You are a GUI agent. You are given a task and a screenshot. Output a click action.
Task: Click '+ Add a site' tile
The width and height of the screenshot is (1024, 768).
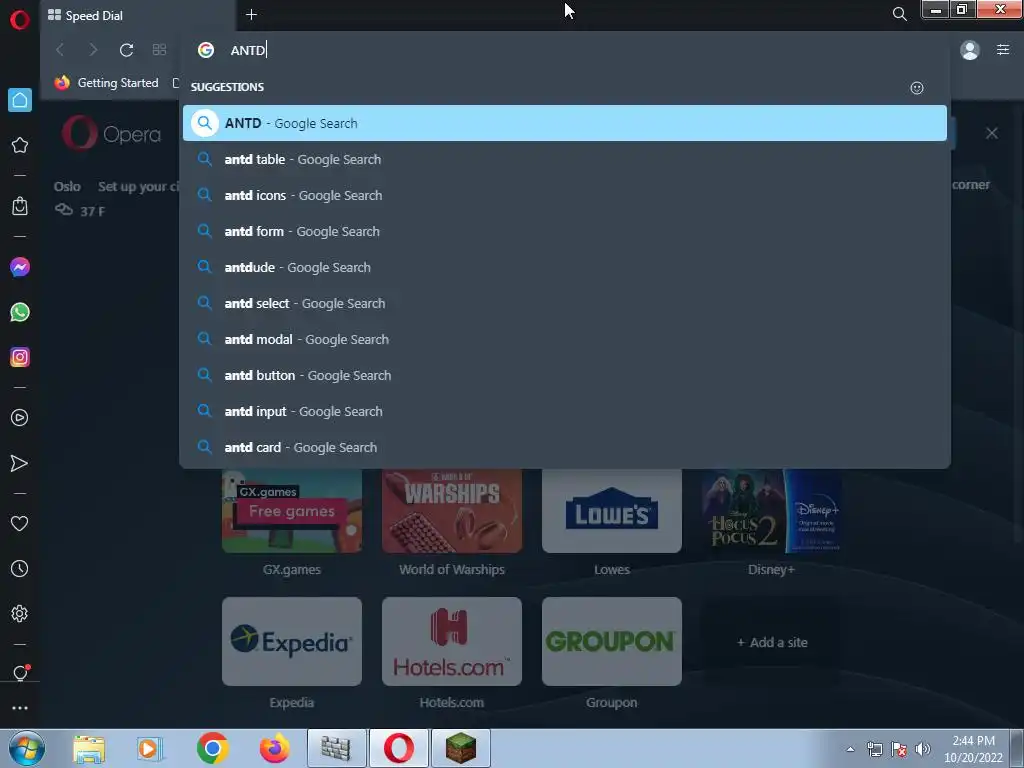coord(771,642)
